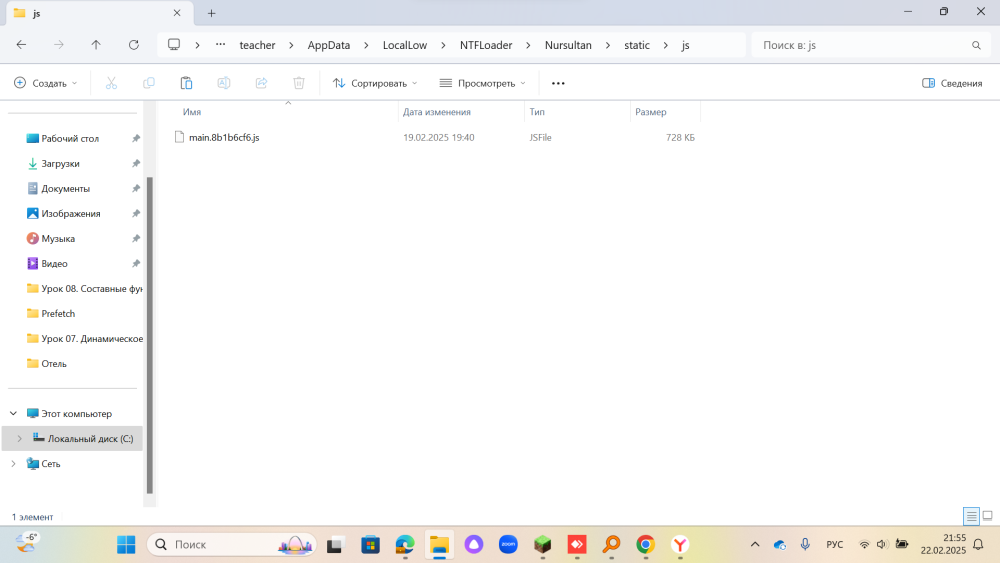The height and width of the screenshot is (563, 1000).
Task: Click the Delete trash icon
Action: (298, 83)
